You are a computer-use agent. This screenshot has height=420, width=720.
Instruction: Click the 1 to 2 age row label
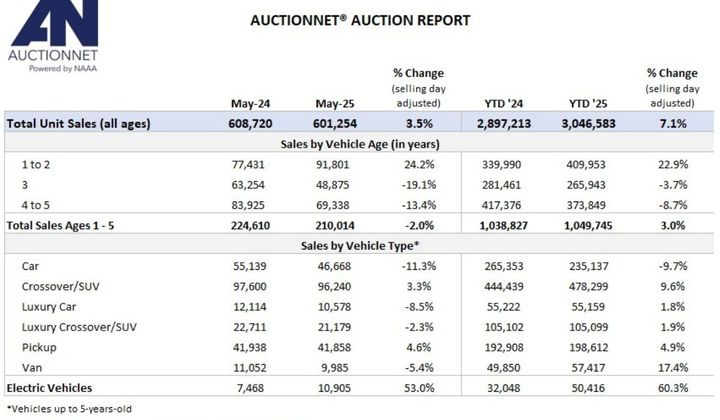(36, 164)
